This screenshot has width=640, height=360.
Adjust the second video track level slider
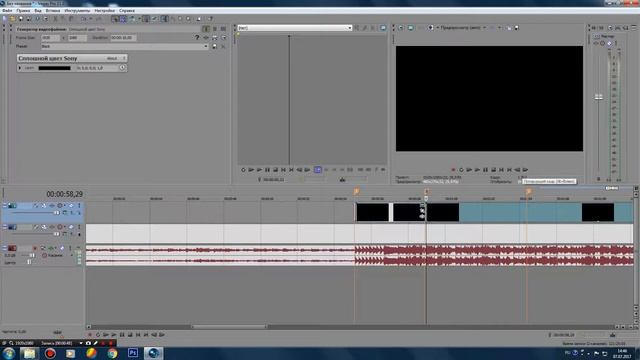[57, 234]
